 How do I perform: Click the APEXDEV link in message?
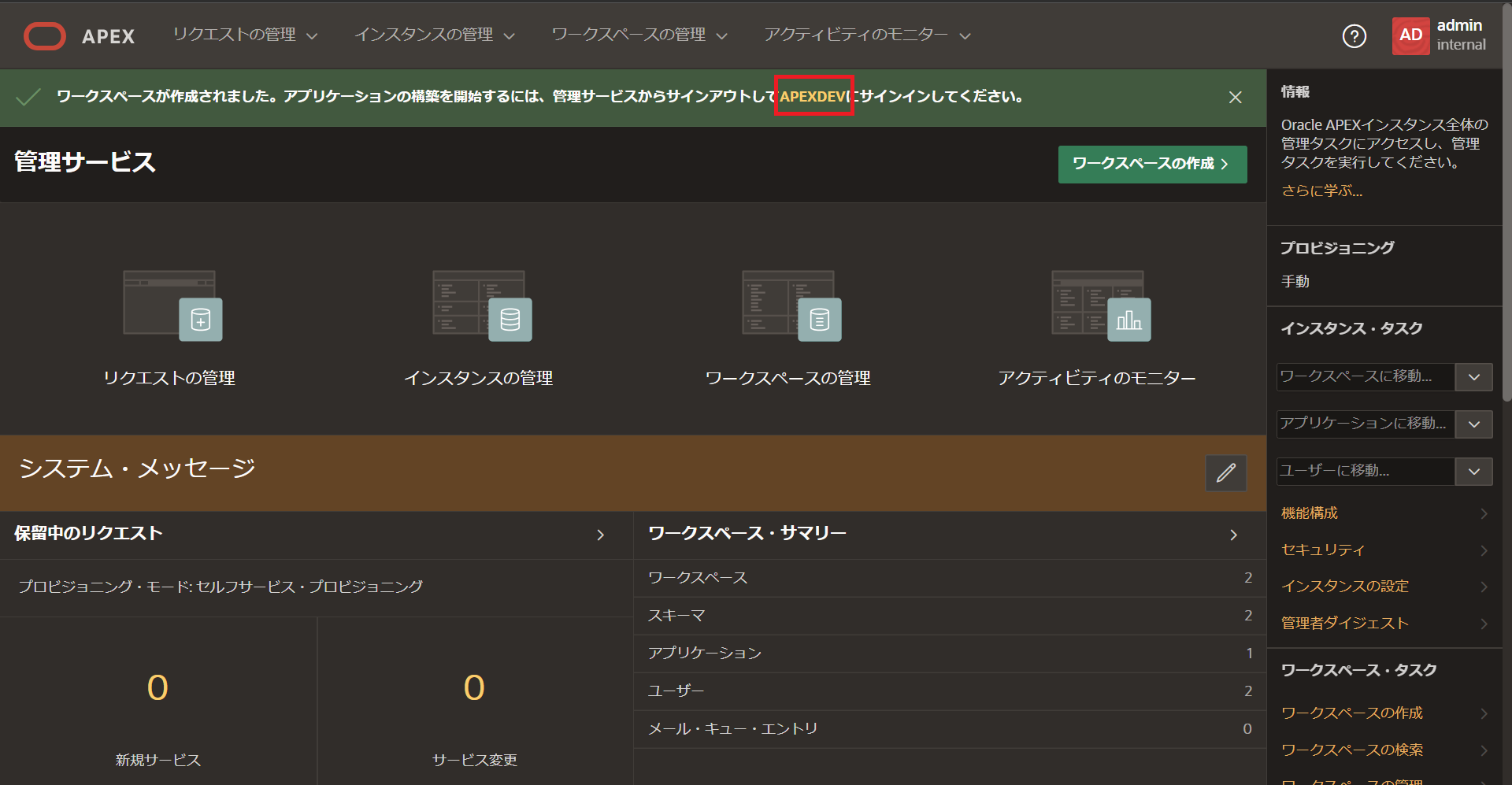coord(813,96)
